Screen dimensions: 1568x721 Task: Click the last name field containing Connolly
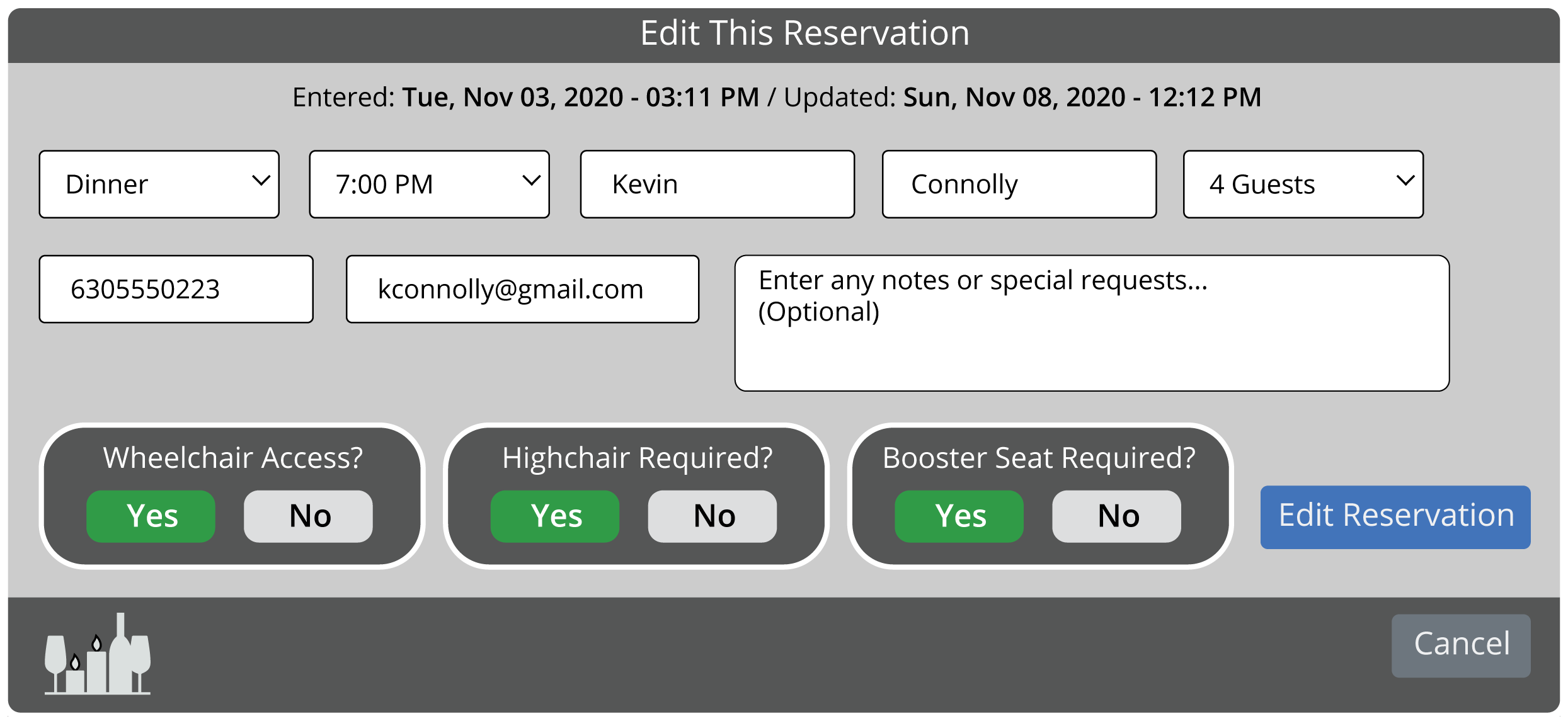pos(1019,185)
